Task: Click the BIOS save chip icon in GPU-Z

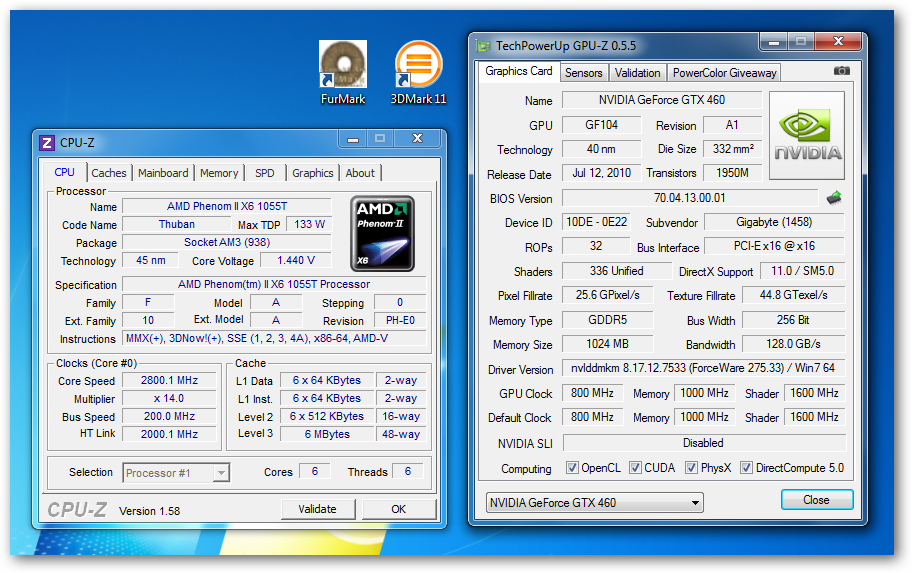Action: [x=834, y=198]
